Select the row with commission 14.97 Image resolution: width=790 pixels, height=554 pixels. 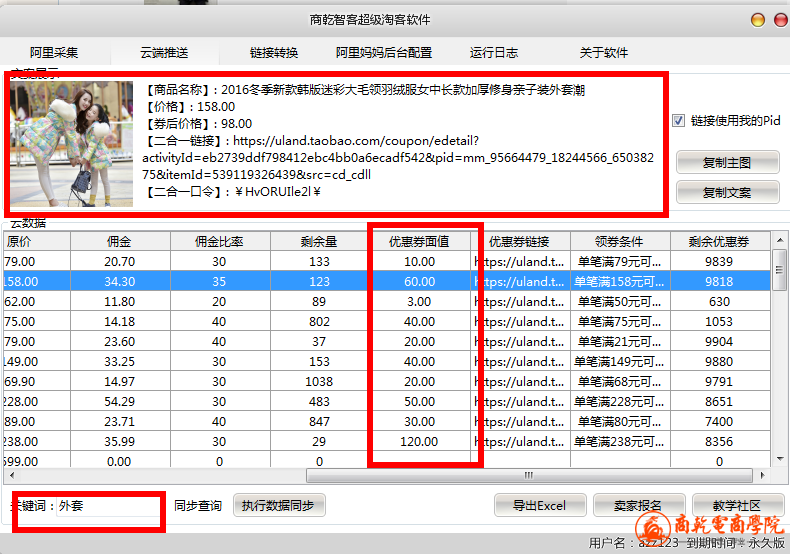[387, 381]
